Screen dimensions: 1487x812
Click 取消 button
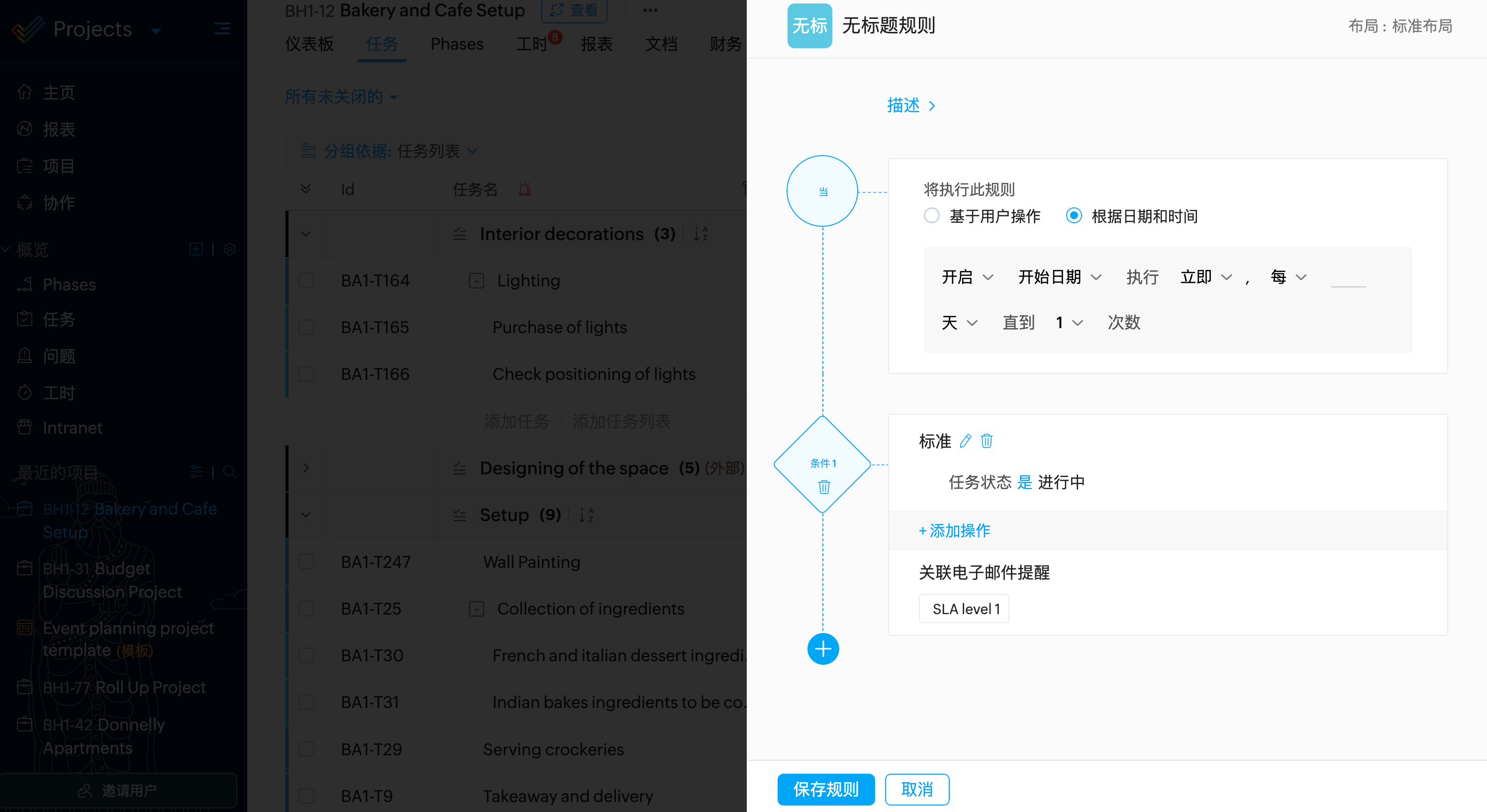[x=917, y=789]
